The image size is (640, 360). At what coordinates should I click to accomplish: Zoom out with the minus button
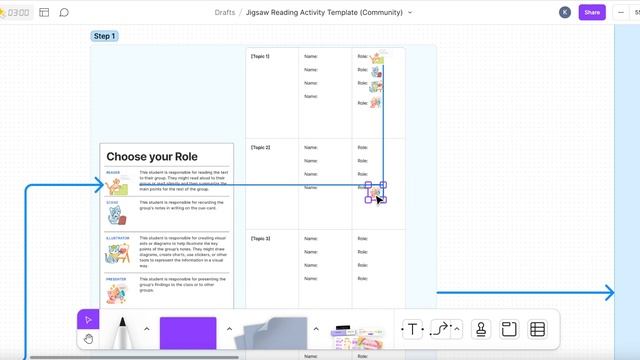tap(621, 13)
